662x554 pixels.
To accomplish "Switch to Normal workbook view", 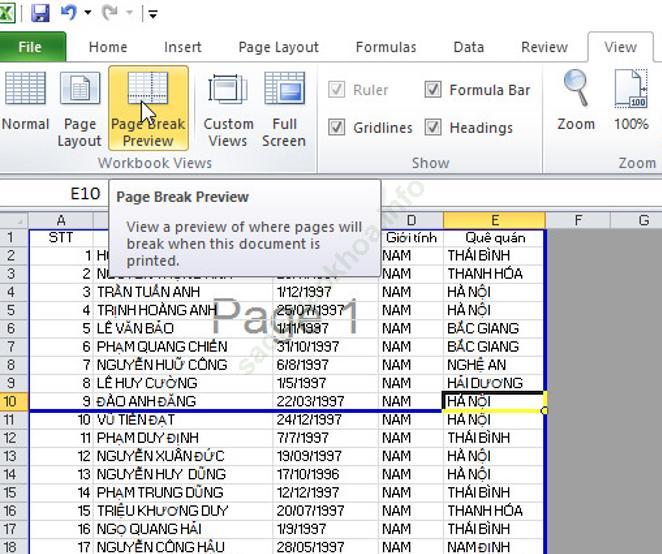I will pyautogui.click(x=25, y=108).
